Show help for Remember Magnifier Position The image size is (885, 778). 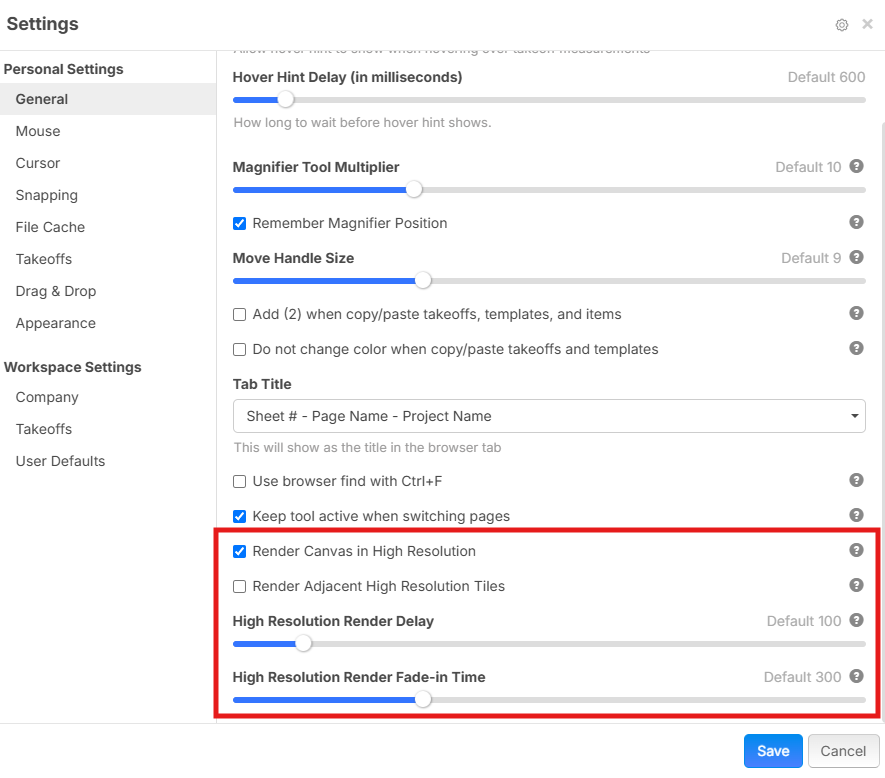(x=856, y=222)
